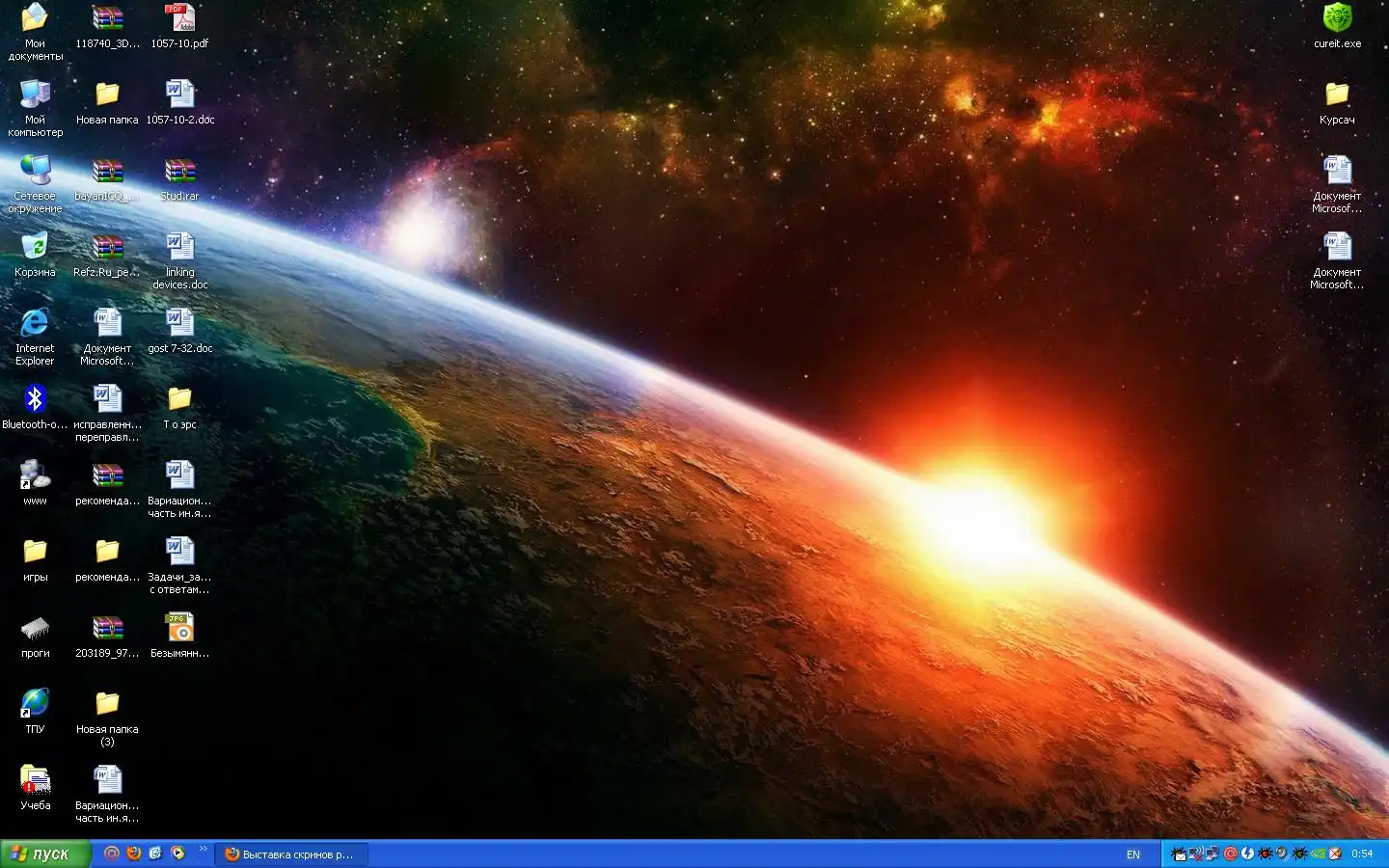This screenshot has width=1389, height=868.
Task: Click the Mail.ru Agent quick launch icon
Action: coord(112,853)
